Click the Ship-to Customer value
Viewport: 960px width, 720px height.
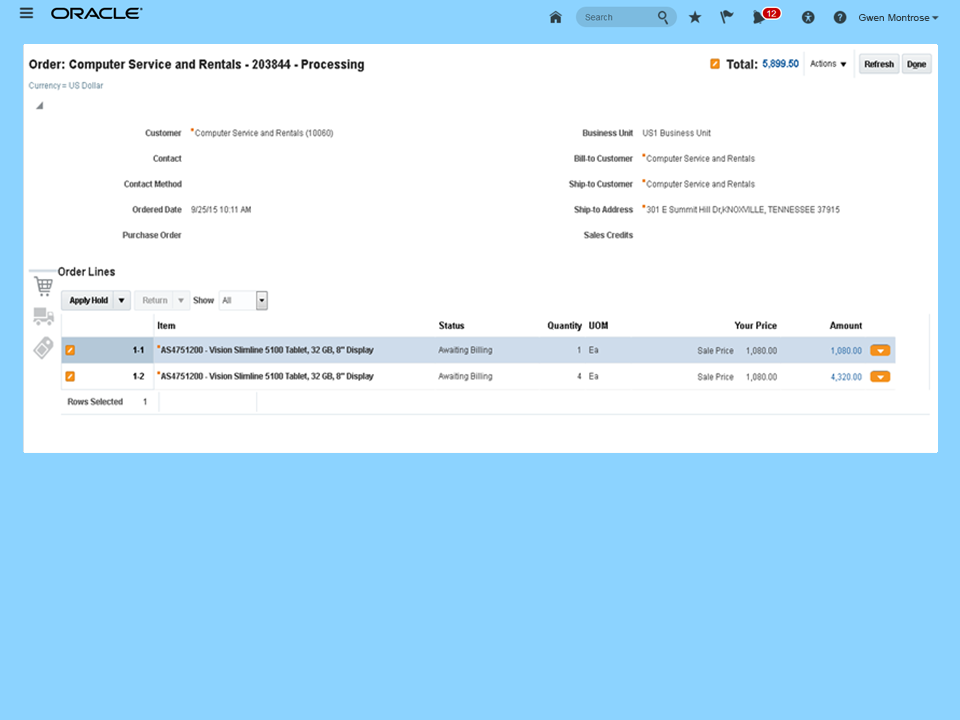click(x=700, y=184)
